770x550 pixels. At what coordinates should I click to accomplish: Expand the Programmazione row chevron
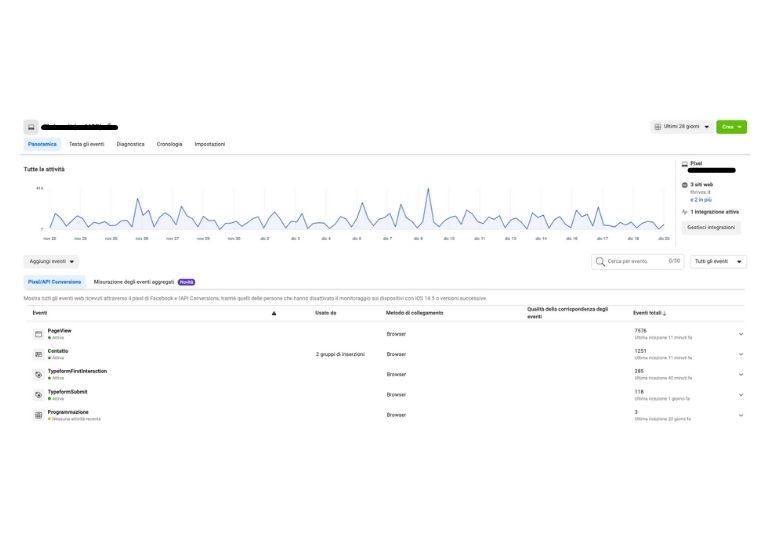pyautogui.click(x=741, y=415)
